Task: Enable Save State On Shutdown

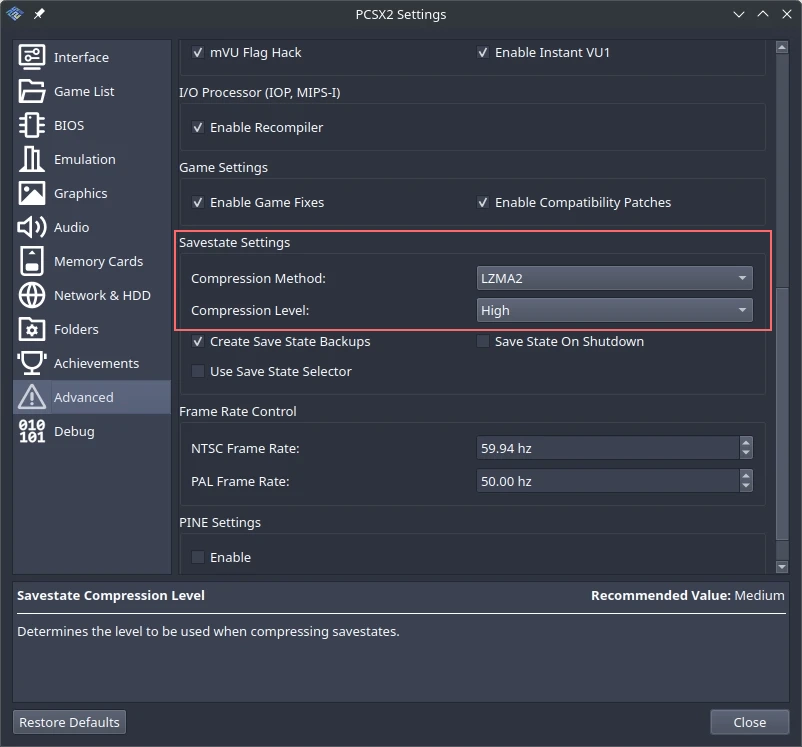Action: 483,341
